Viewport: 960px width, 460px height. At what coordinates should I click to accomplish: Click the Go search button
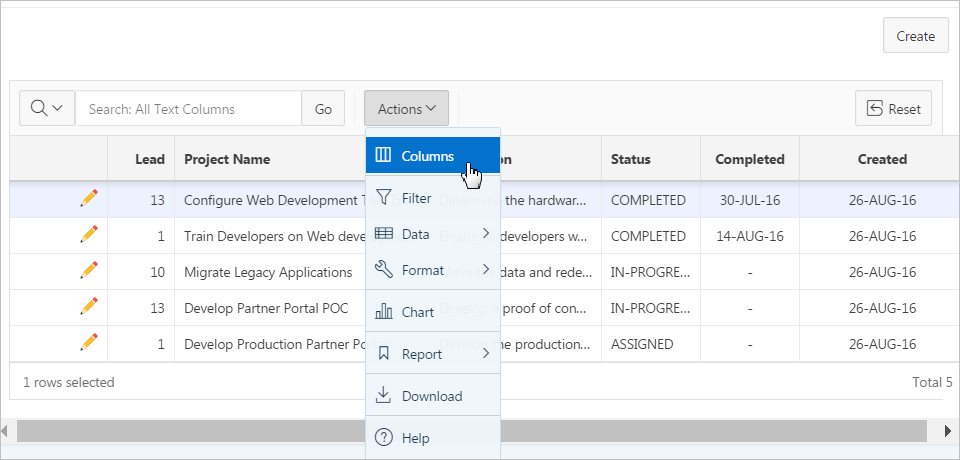click(x=323, y=109)
